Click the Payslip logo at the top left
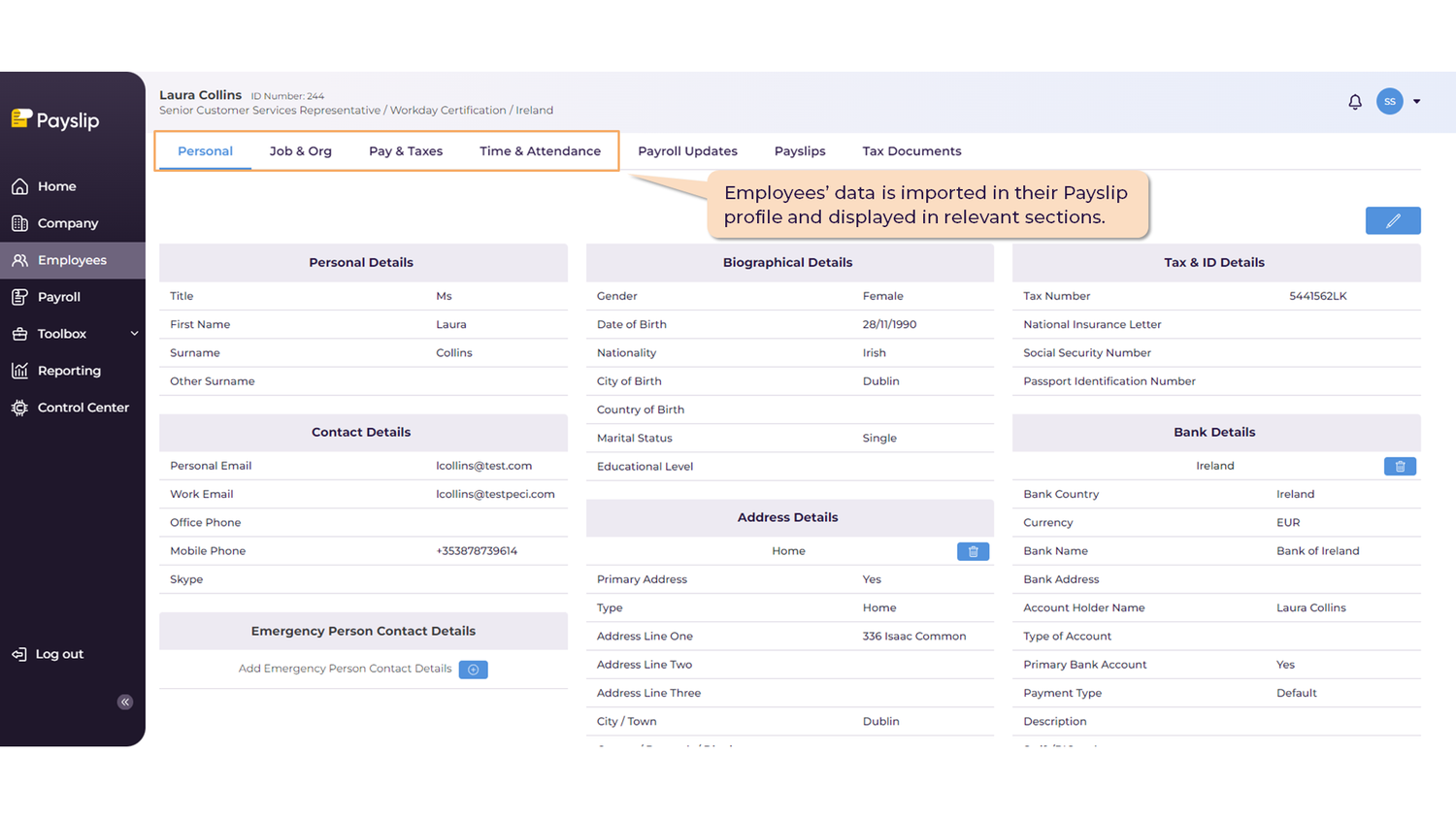The height and width of the screenshot is (819, 1456). pyautogui.click(x=54, y=119)
